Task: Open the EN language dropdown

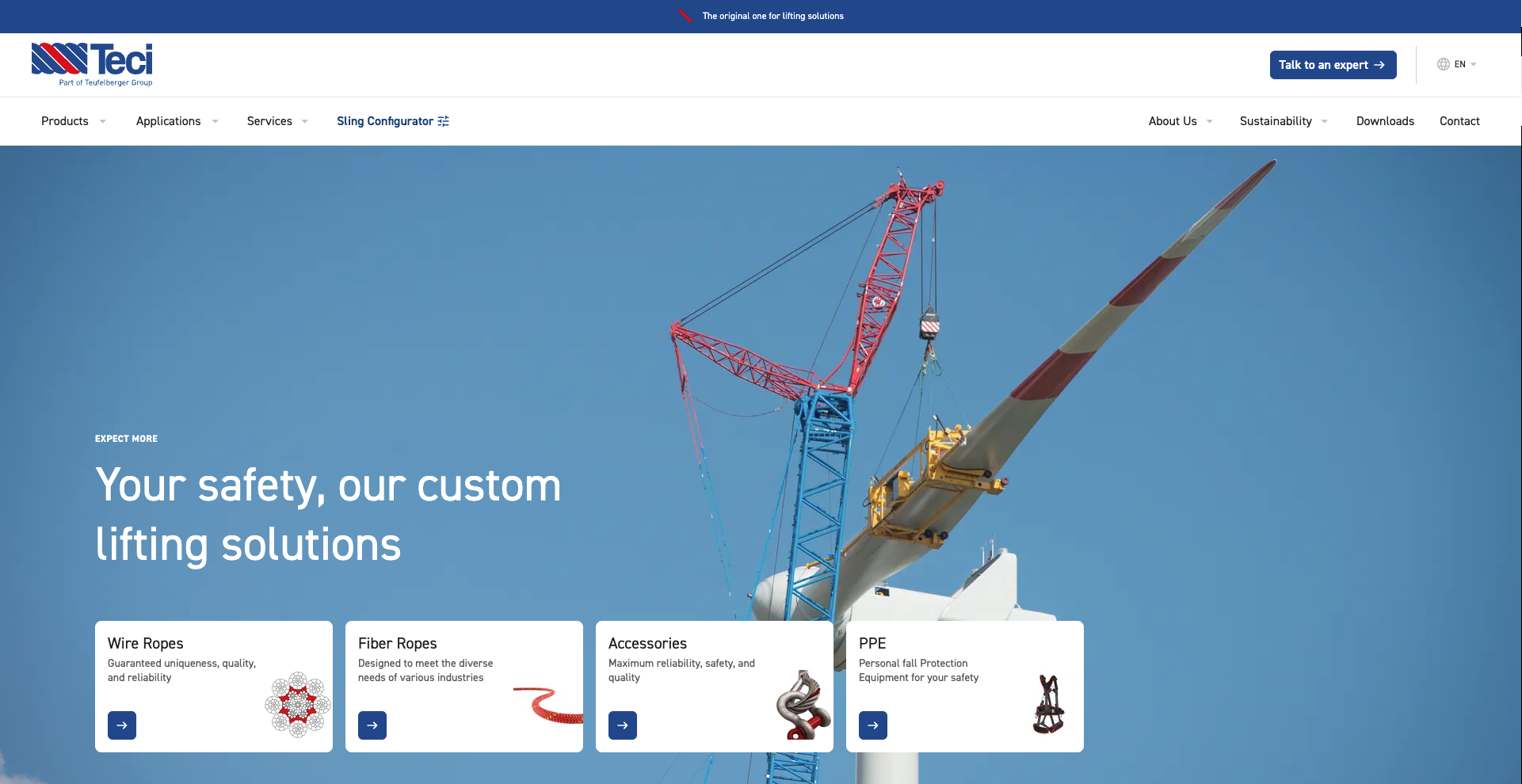Action: (x=1457, y=64)
